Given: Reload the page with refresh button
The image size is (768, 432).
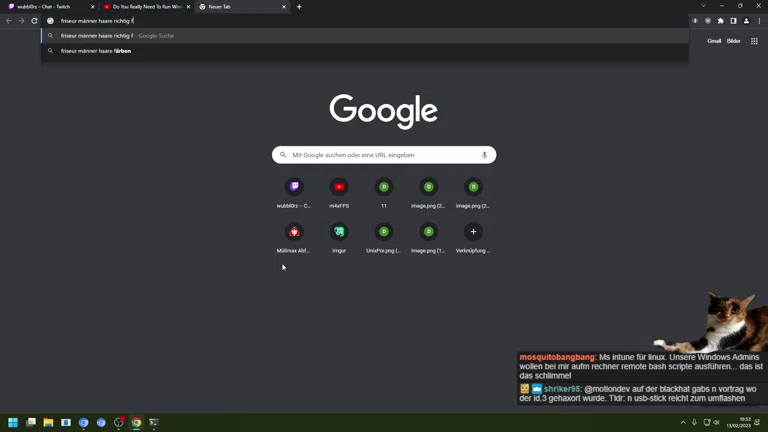Looking at the screenshot, I should pyautogui.click(x=34, y=21).
